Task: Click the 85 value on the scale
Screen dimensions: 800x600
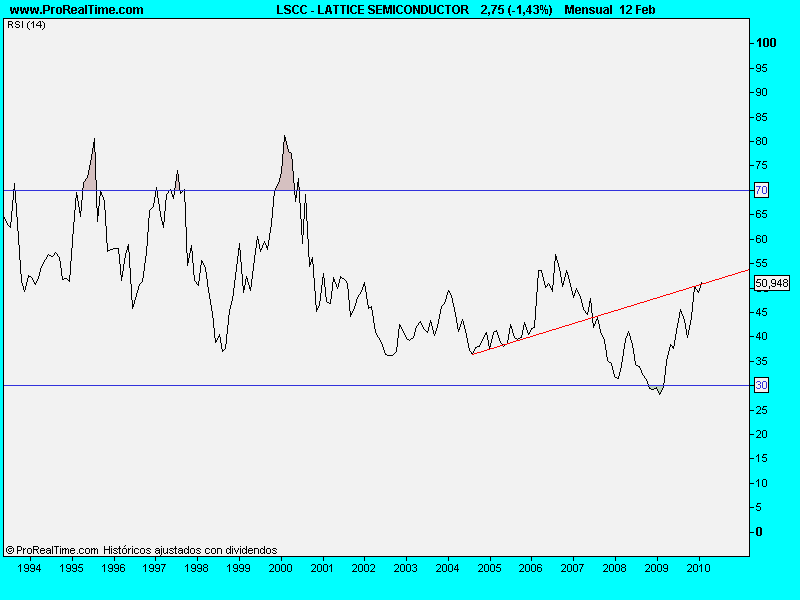Action: click(x=761, y=117)
